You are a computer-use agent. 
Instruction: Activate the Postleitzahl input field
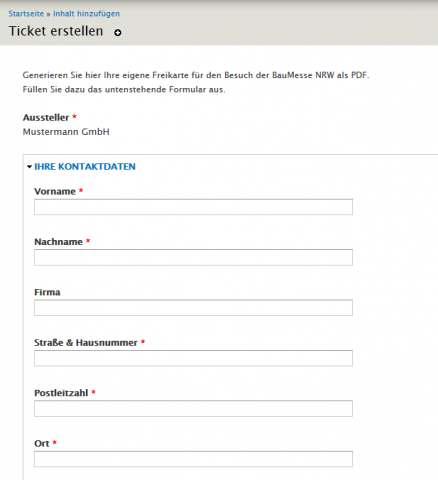coord(193,409)
